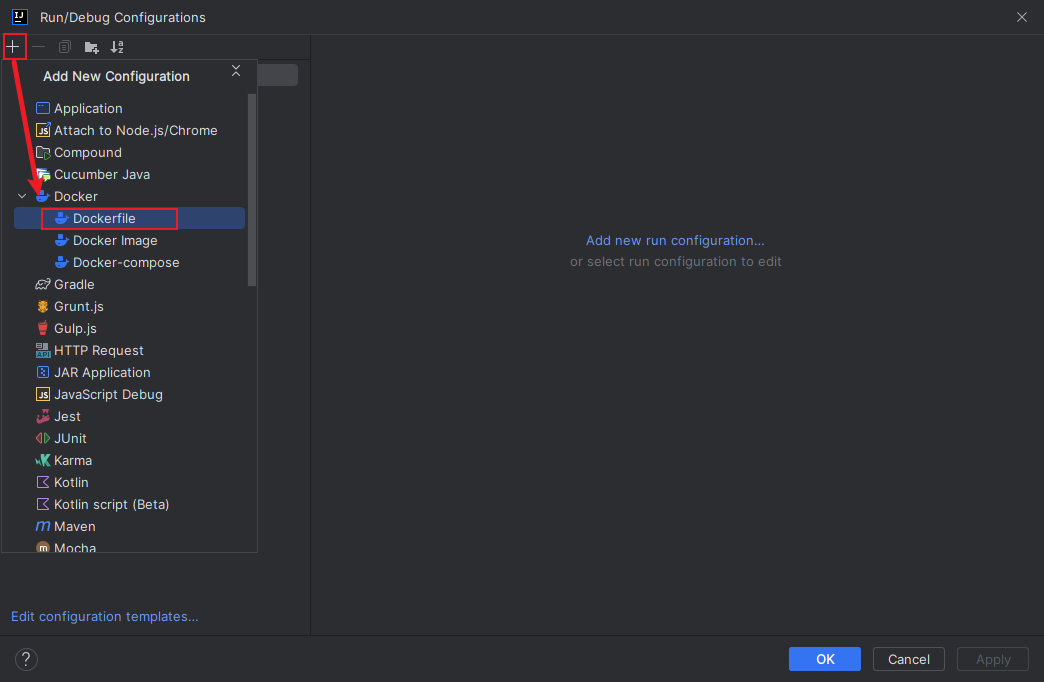Click the Copy Configuration icon
Image resolution: width=1044 pixels, height=682 pixels.
[65, 47]
